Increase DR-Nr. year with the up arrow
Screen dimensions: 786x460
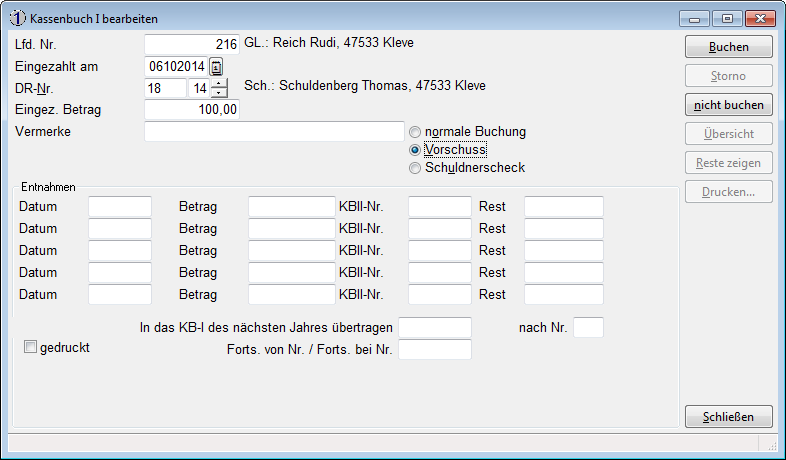pos(220,83)
